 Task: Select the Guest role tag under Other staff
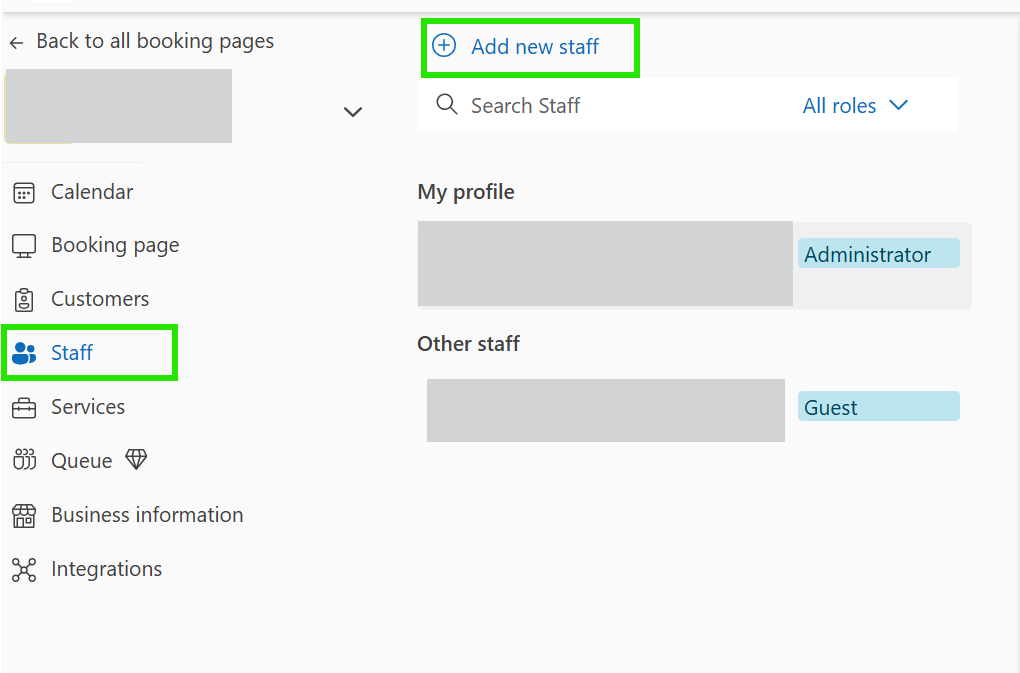coord(878,406)
